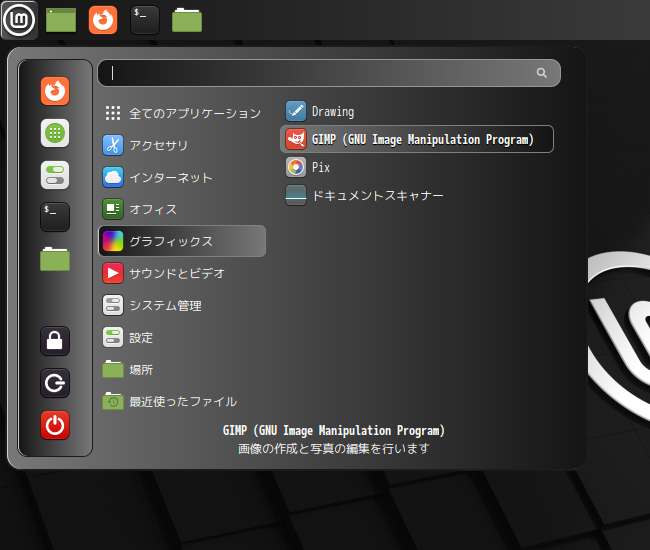The image size is (650, 550).
Task: Open 最近使ったファイル recent files
Action: [x=182, y=401]
